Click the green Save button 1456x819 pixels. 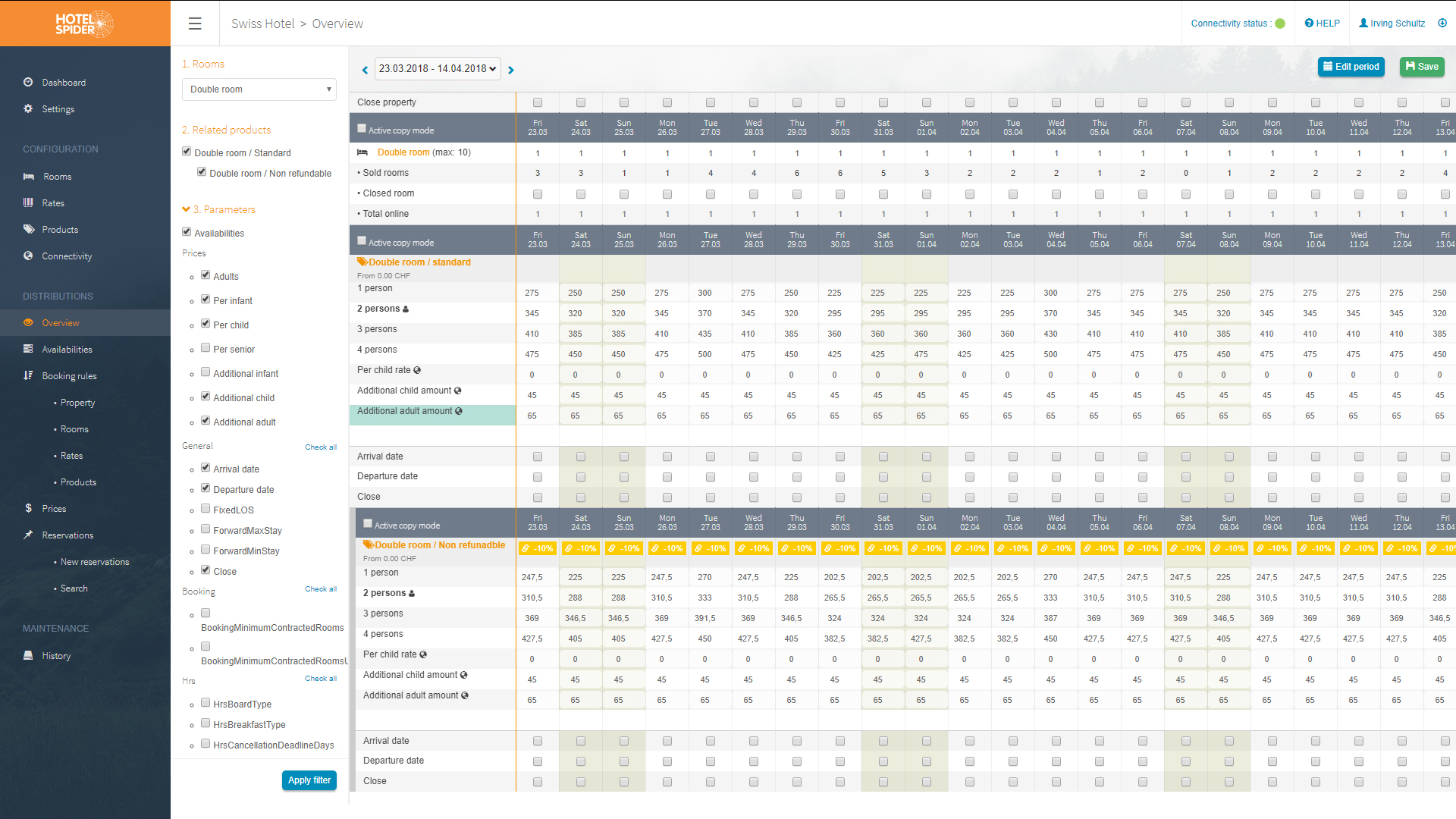tap(1422, 67)
